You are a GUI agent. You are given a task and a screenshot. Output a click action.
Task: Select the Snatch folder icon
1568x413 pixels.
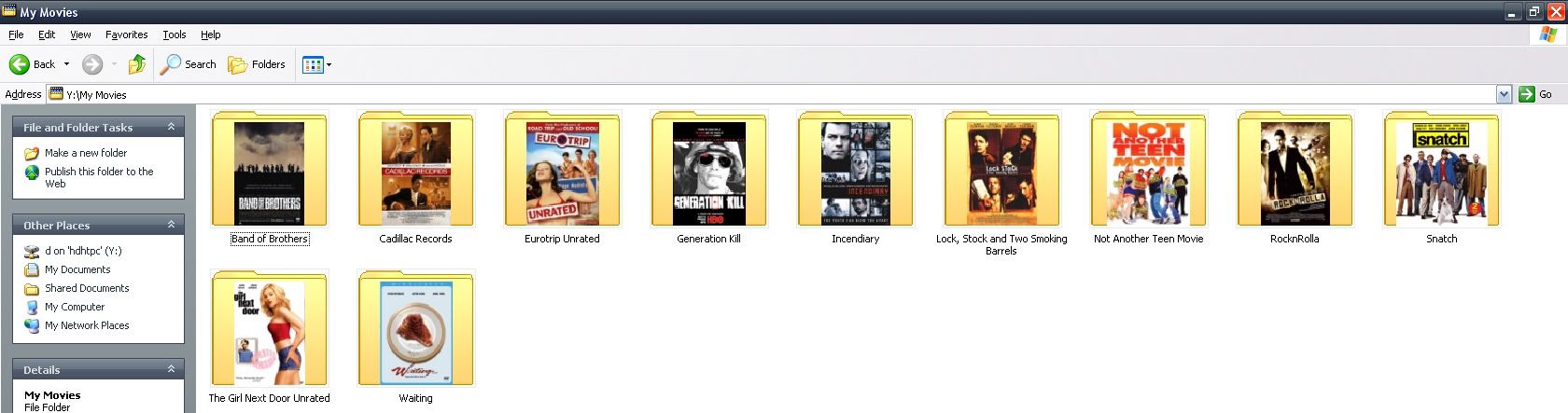1441,169
